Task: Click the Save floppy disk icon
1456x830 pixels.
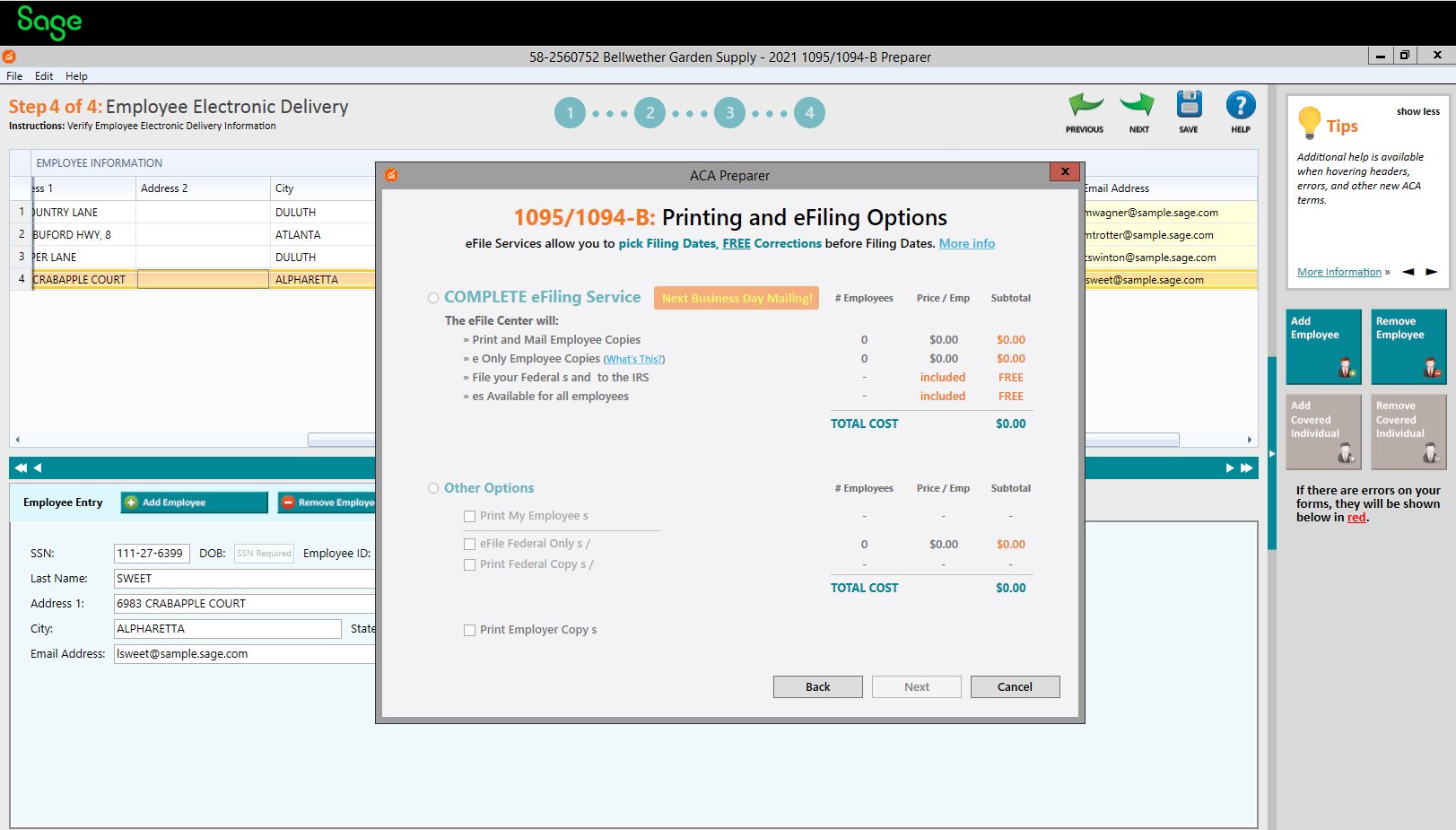Action: (x=1189, y=105)
